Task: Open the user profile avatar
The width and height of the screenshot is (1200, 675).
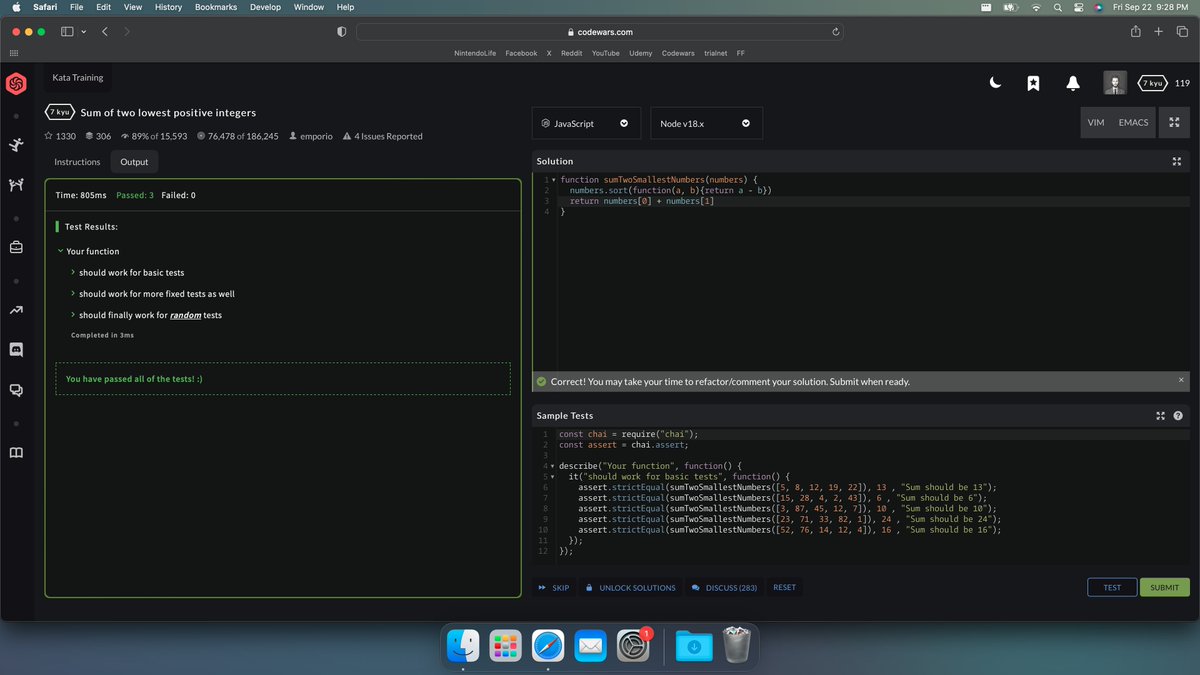Action: tap(1115, 83)
